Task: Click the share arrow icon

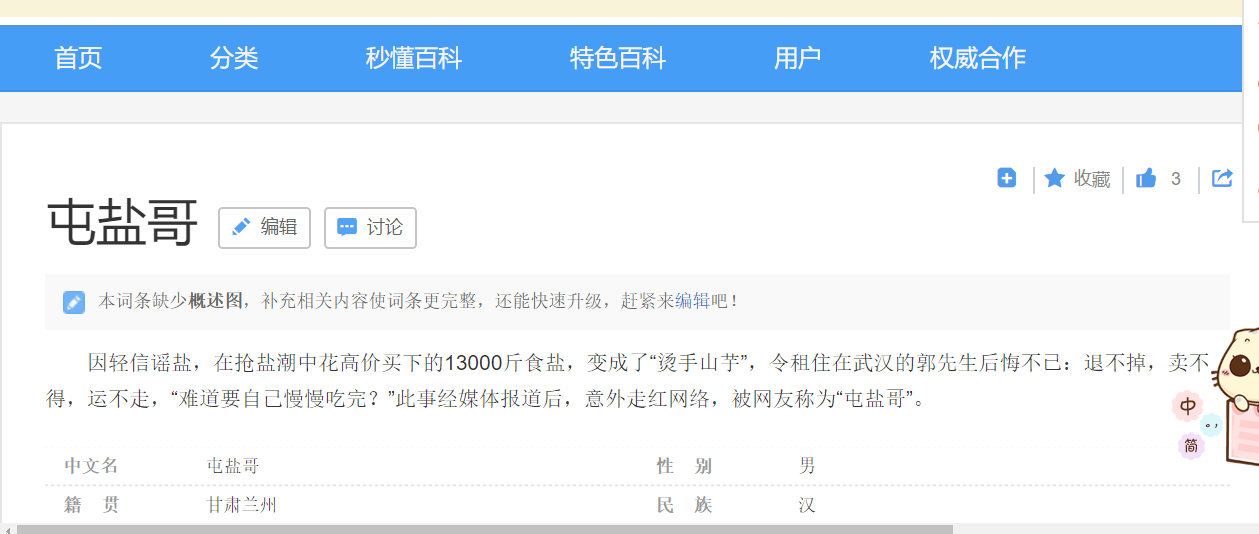Action: (1222, 178)
